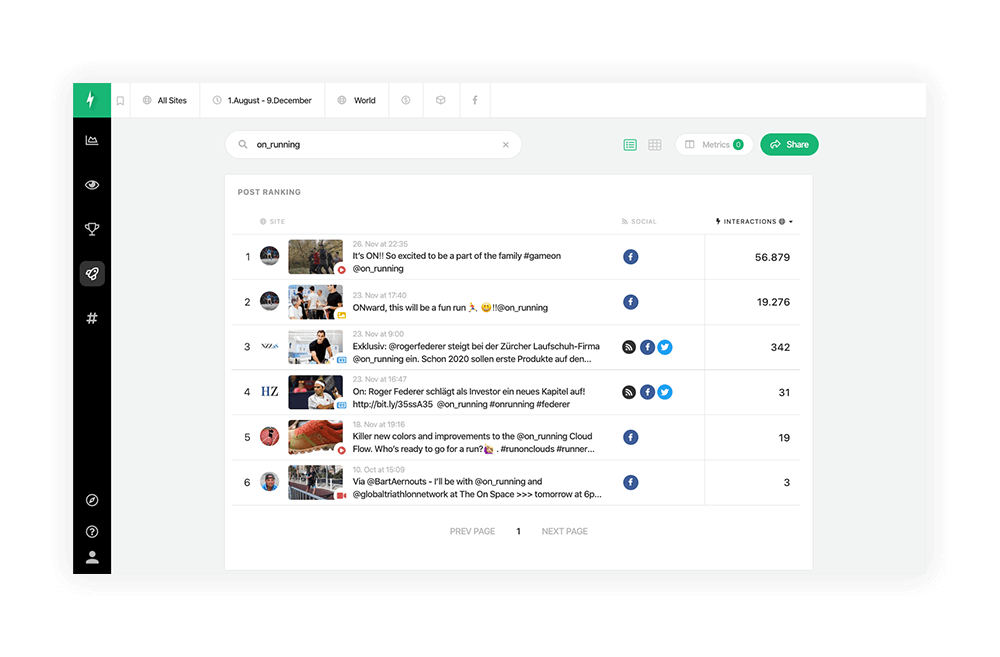Open the World region filter
Image resolution: width=1000 pixels, height=657 pixels.
coord(357,101)
